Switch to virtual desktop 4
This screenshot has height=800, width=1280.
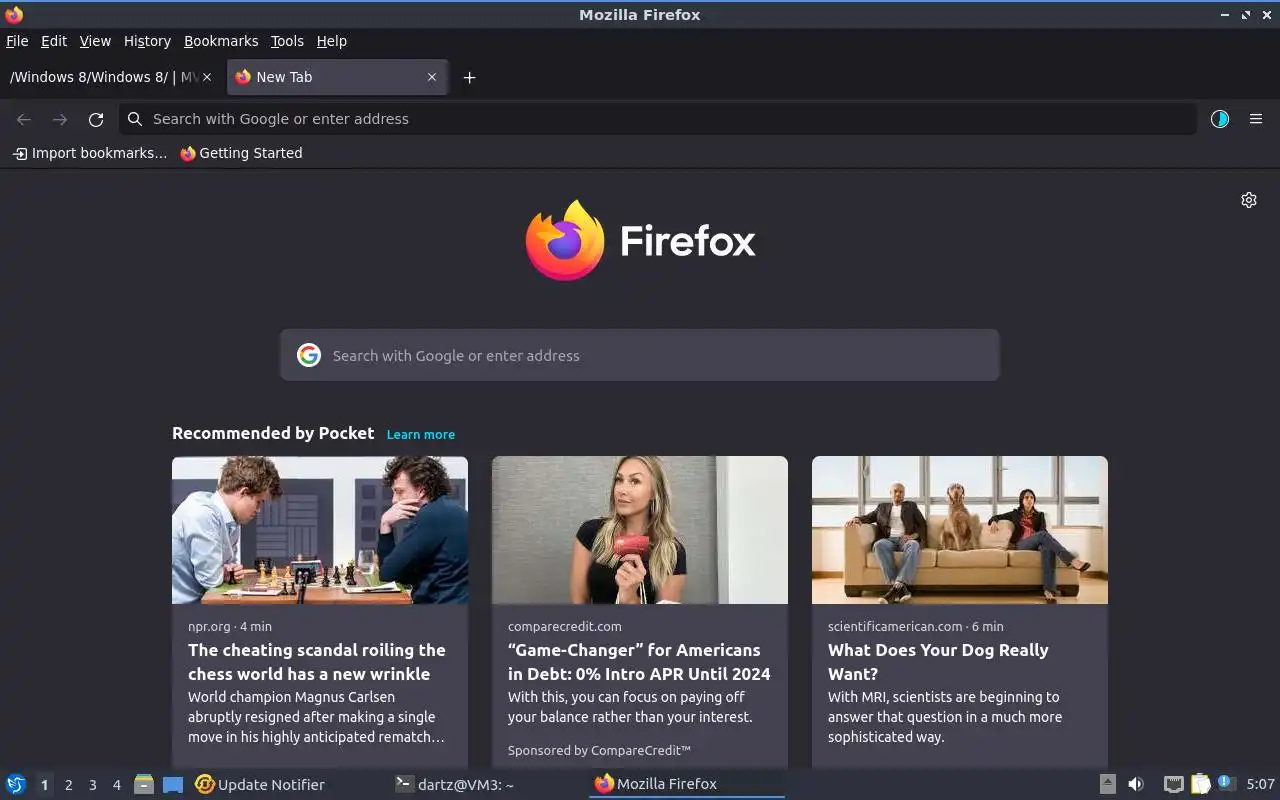click(116, 785)
